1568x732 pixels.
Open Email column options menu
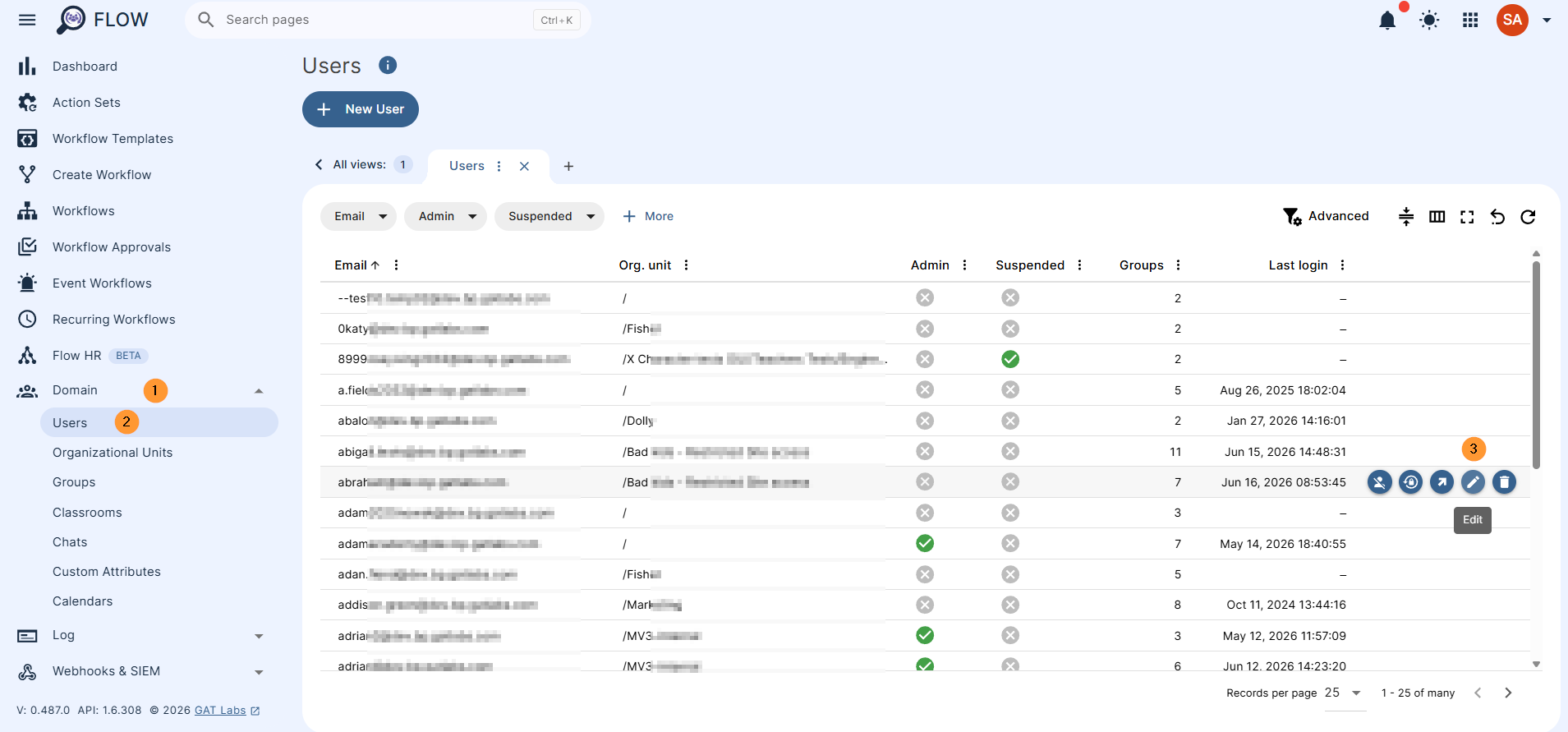[x=396, y=265]
